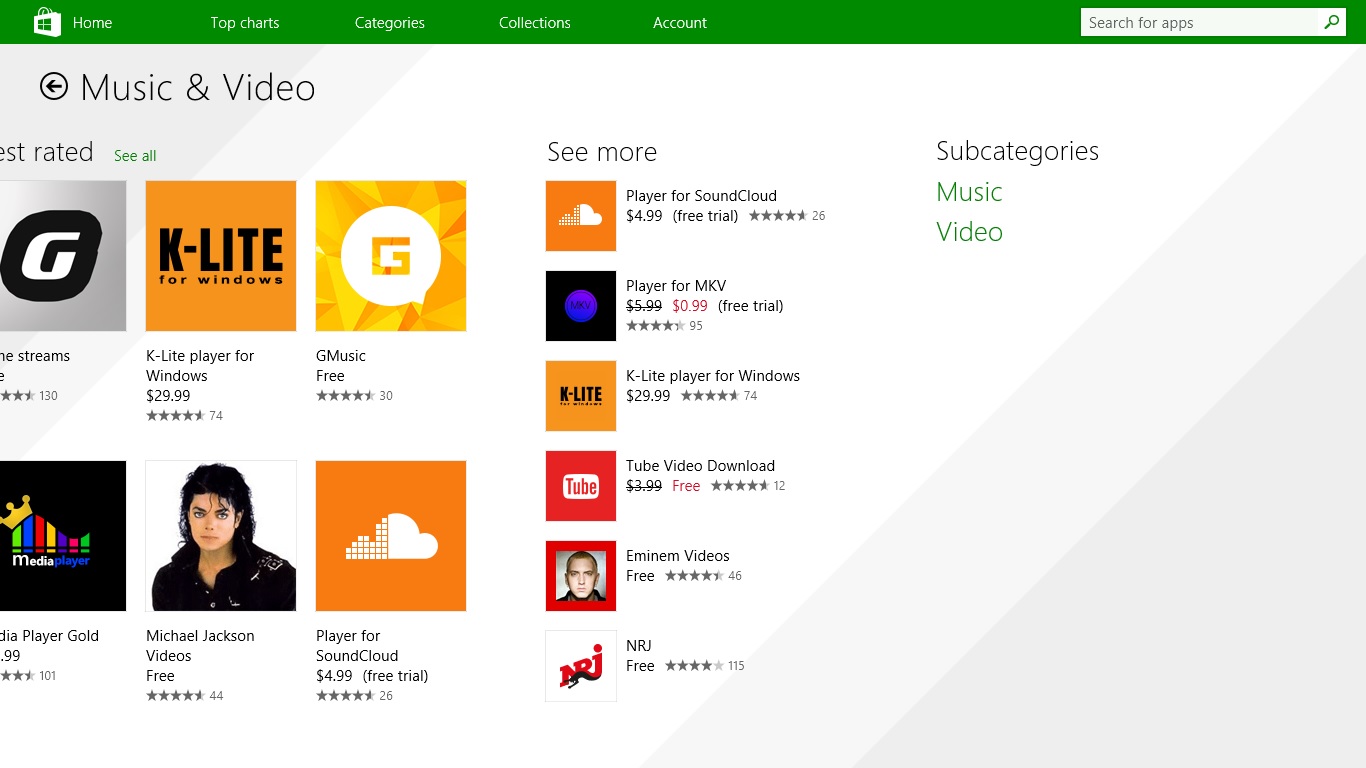Open Collections menu
The image size is (1366, 768).
pos(535,22)
